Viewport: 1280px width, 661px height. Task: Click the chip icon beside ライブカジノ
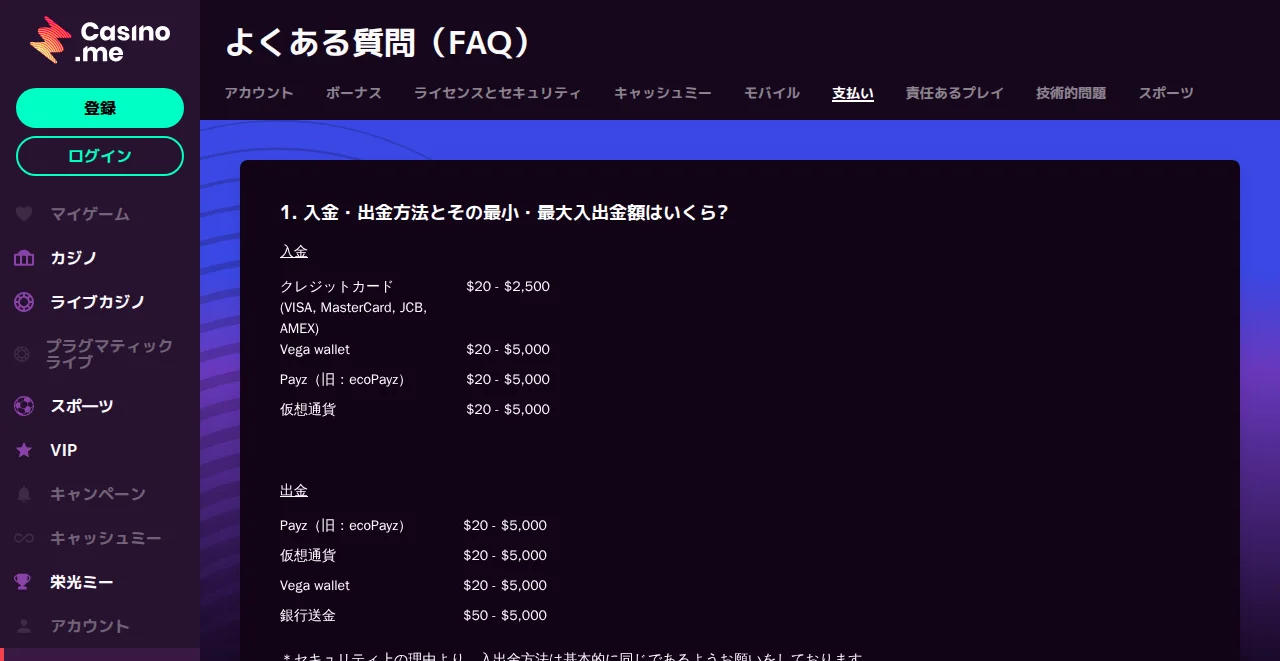[24, 302]
